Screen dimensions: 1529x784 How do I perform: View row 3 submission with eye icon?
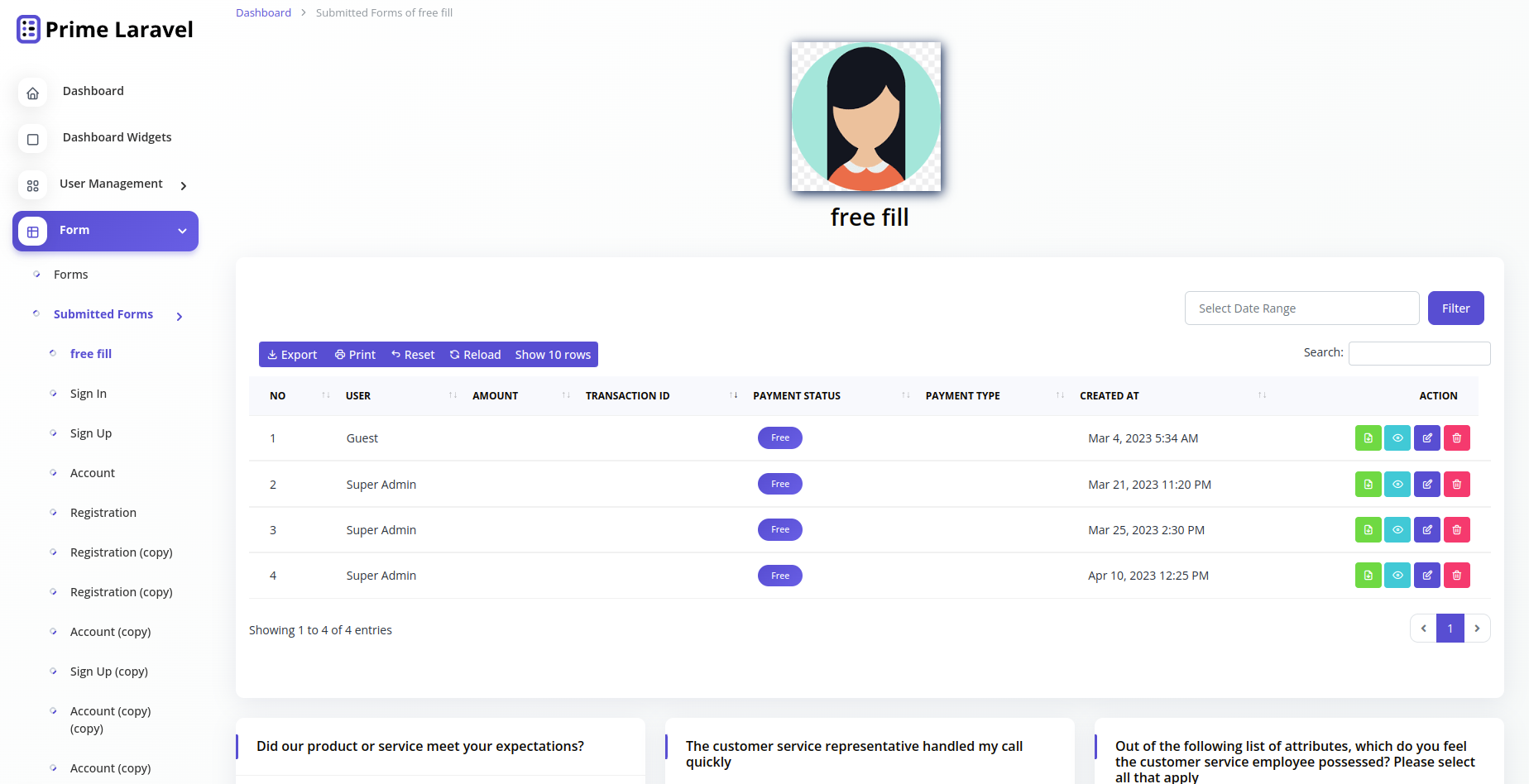pyautogui.click(x=1397, y=530)
